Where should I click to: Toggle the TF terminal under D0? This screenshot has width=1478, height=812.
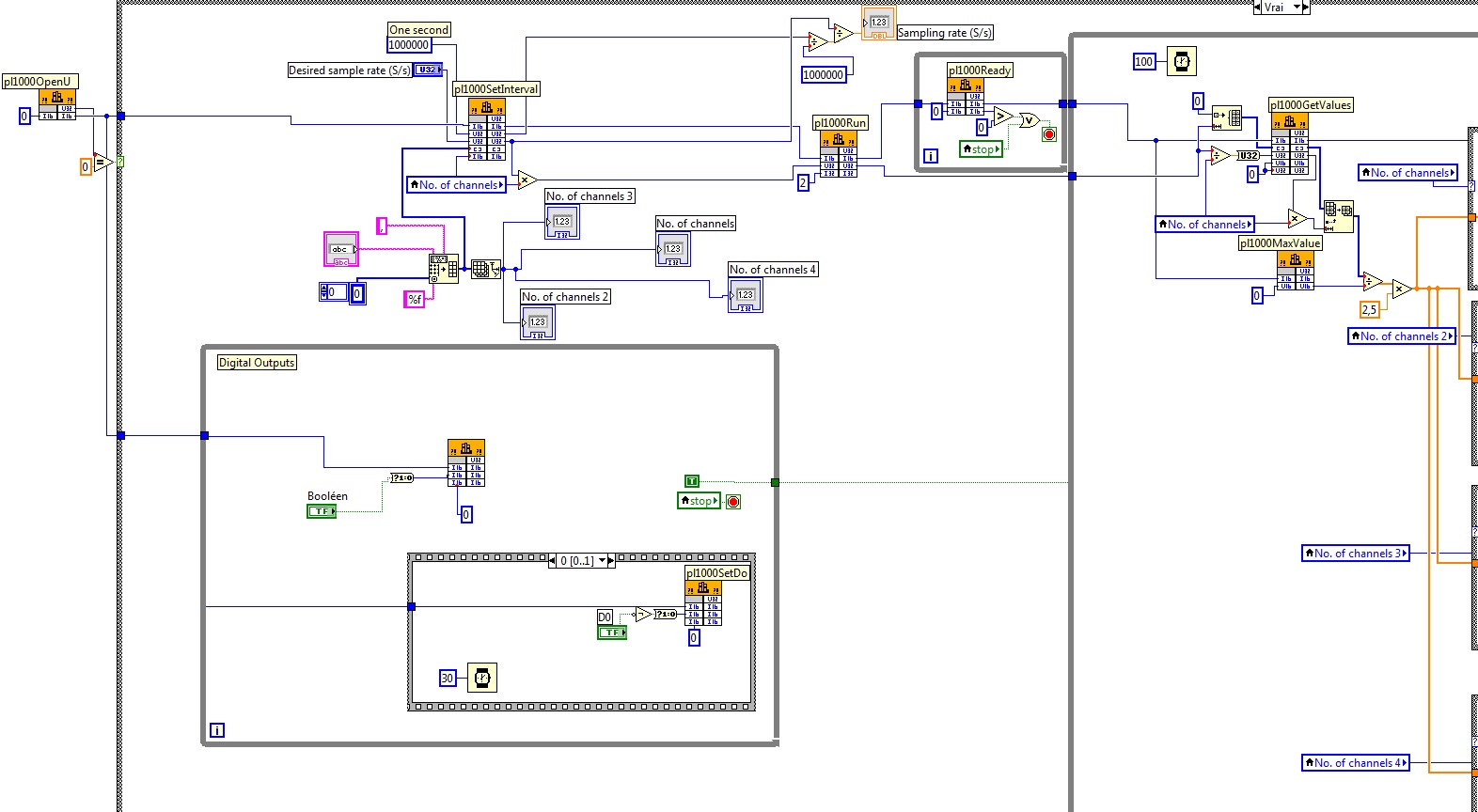click(x=612, y=632)
